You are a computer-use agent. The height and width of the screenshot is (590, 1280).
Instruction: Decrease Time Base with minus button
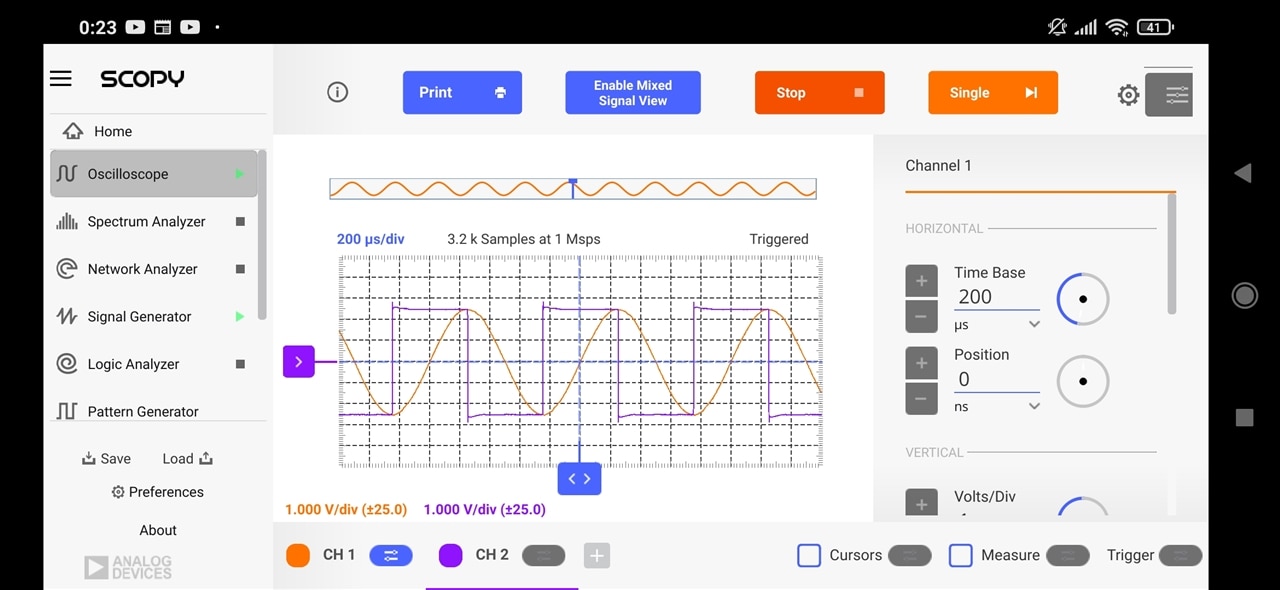[x=922, y=316]
